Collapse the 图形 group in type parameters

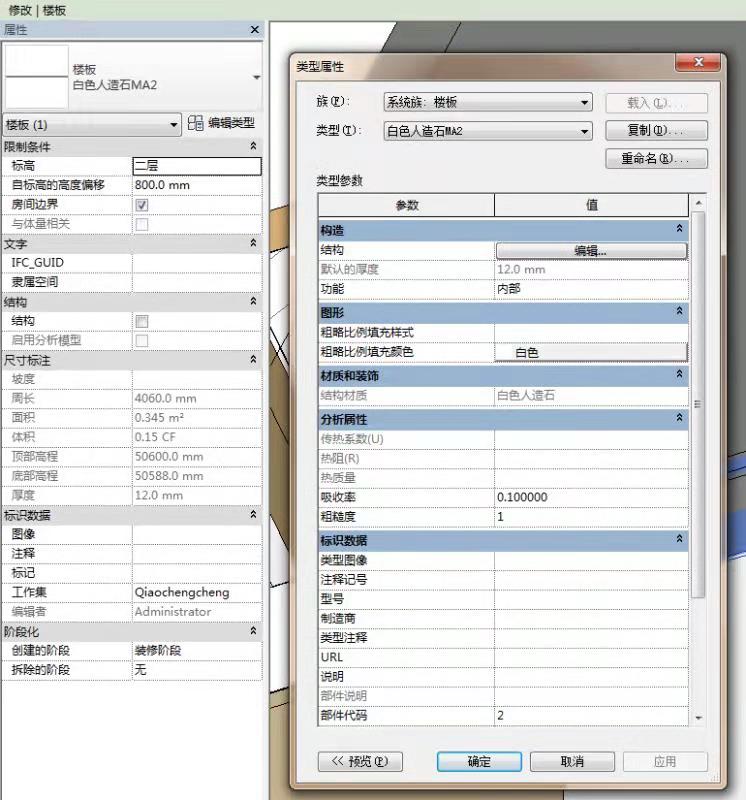(680, 311)
